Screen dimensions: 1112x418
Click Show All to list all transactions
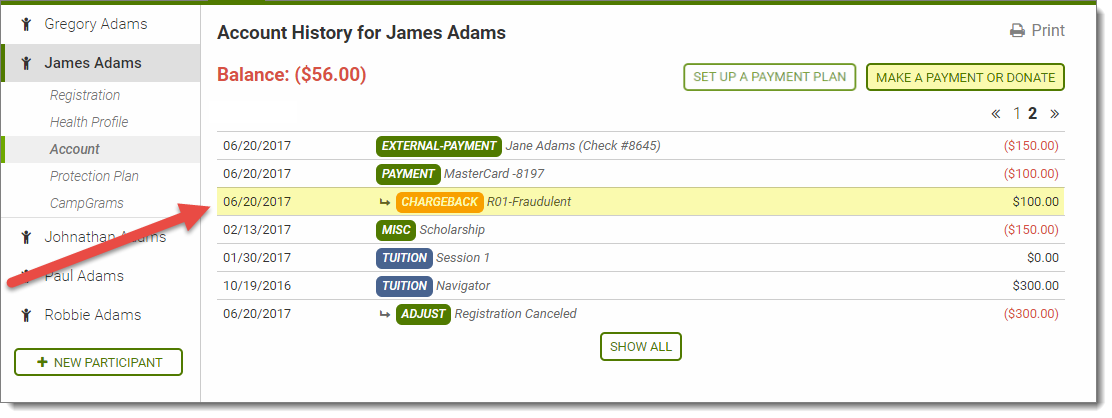[640, 347]
